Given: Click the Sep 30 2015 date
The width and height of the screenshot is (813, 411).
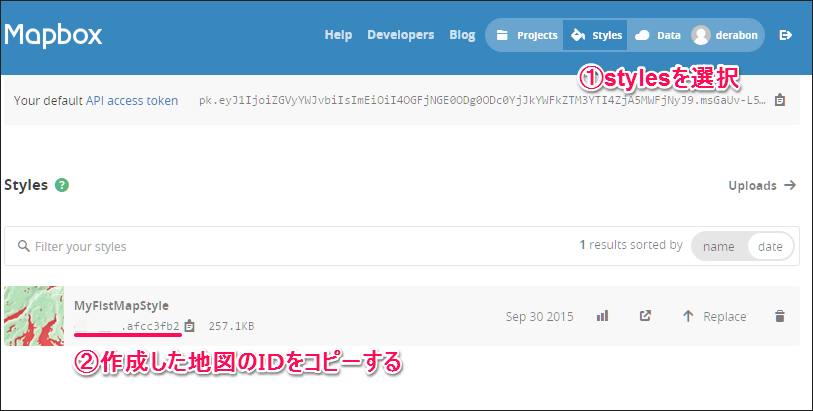Looking at the screenshot, I should point(539,316).
